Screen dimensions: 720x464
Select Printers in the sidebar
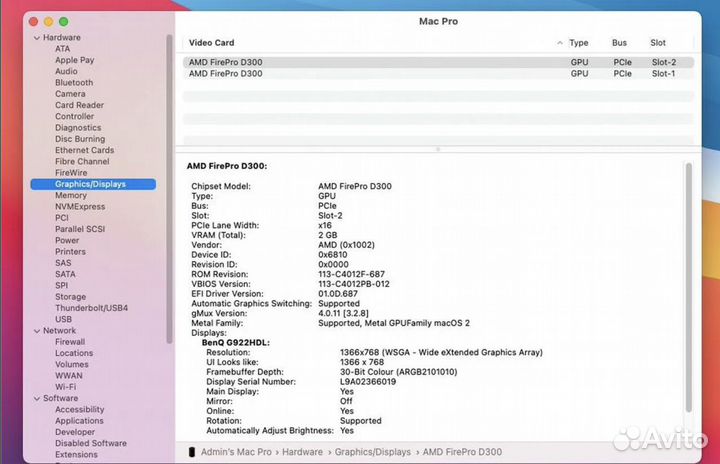click(x=70, y=252)
